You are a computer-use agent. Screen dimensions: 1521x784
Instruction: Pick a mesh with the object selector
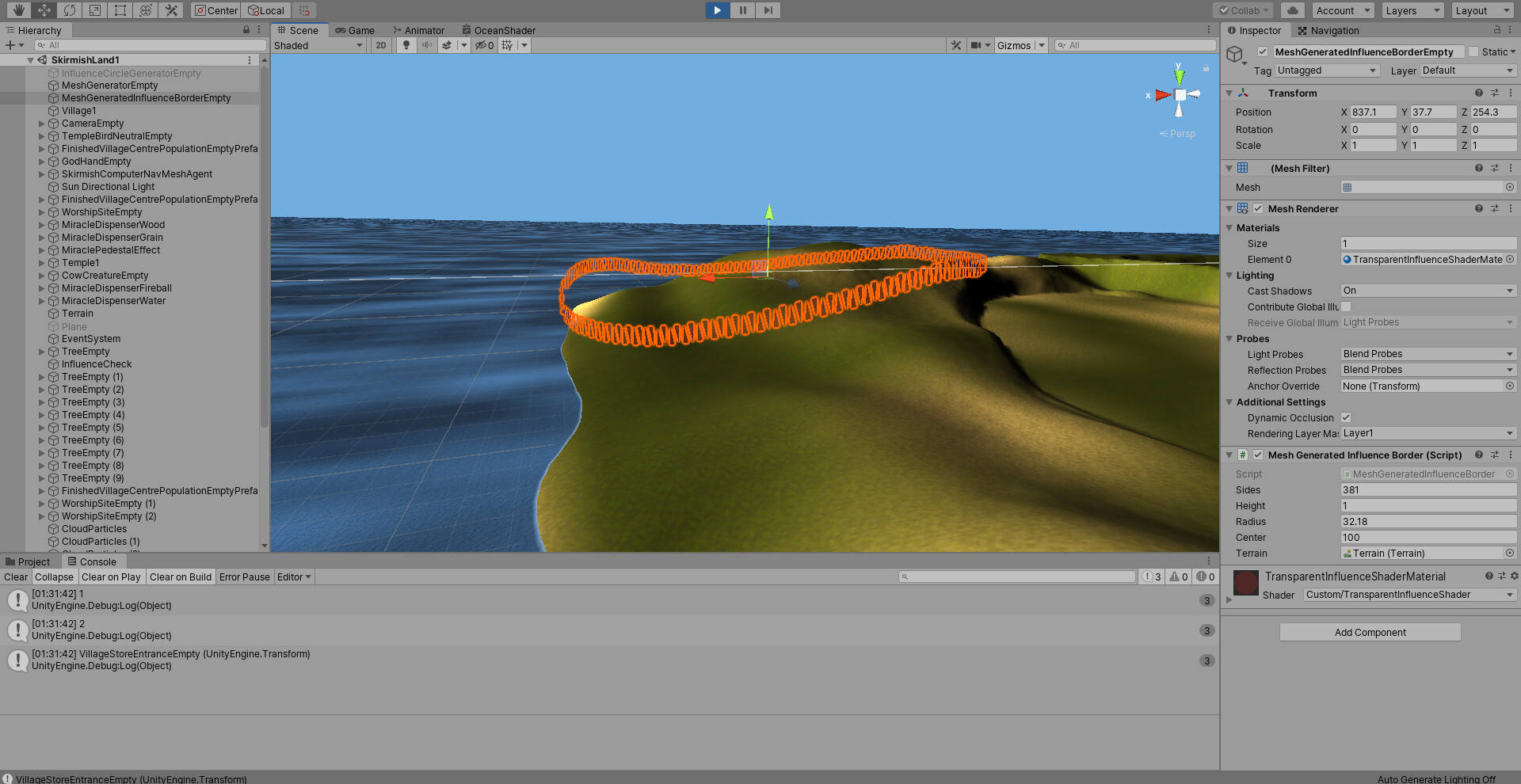(x=1510, y=187)
